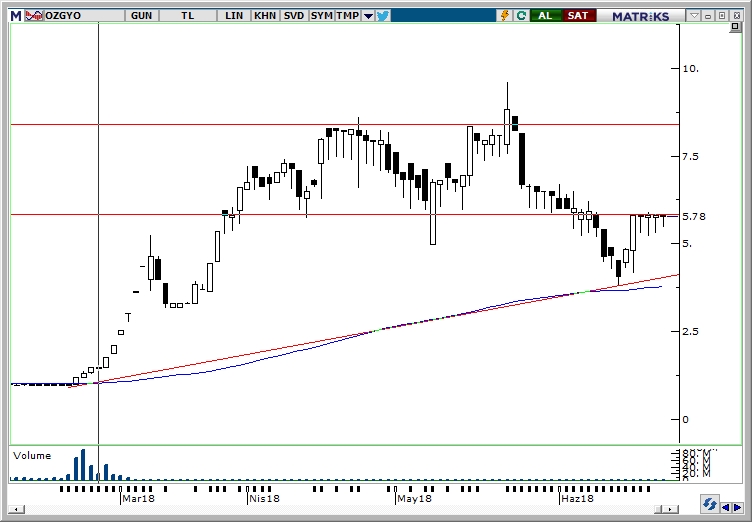Click the red SAT sell button
Image resolution: width=752 pixels, height=522 pixels.
(578, 16)
